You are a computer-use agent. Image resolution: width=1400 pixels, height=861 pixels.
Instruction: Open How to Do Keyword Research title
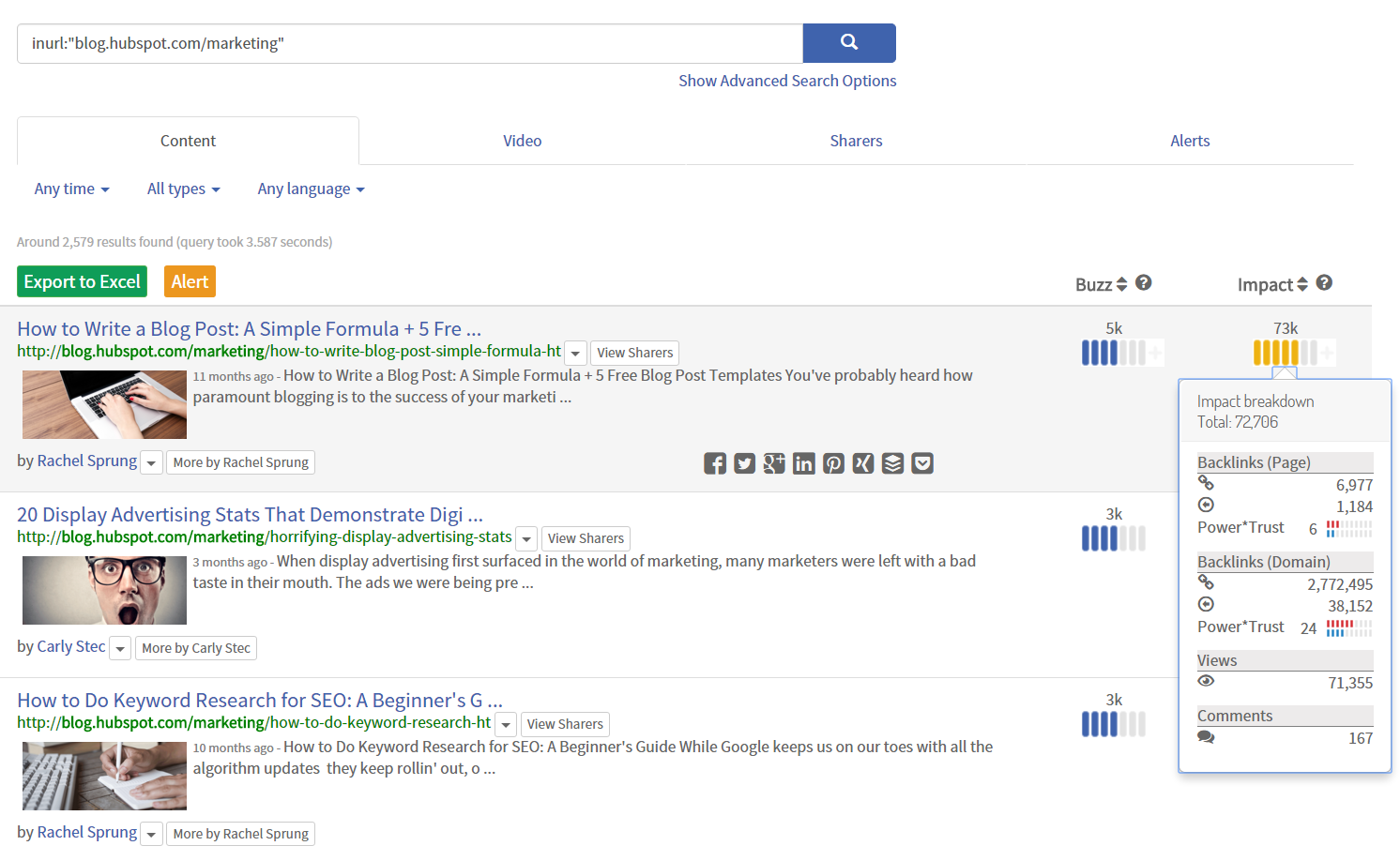point(260,701)
